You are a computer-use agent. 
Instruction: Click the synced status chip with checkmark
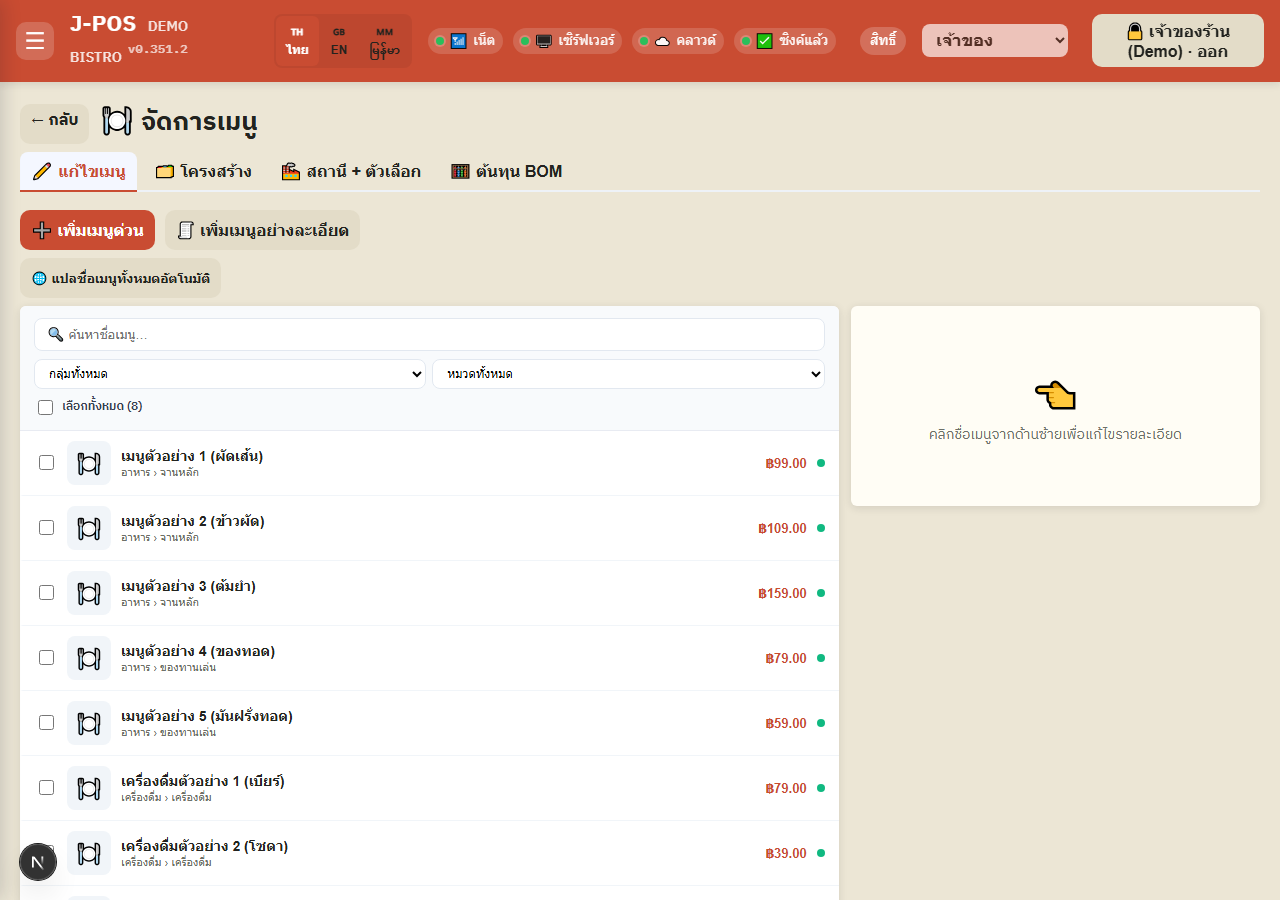(x=785, y=41)
